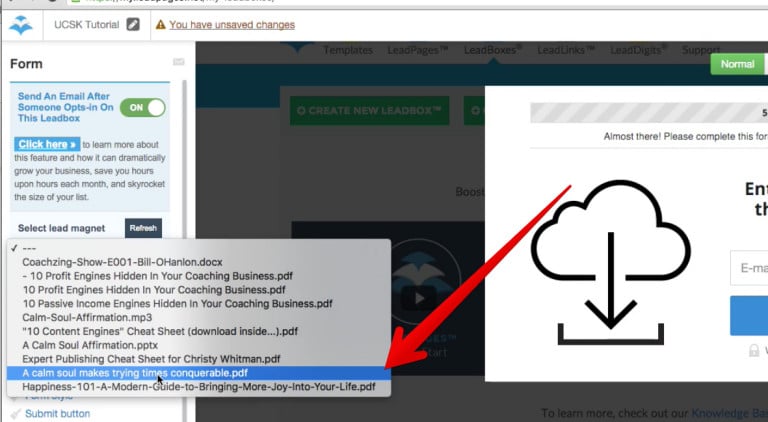The height and width of the screenshot is (422, 768).
Task: Refresh the lead magnet list
Action: click(x=143, y=228)
